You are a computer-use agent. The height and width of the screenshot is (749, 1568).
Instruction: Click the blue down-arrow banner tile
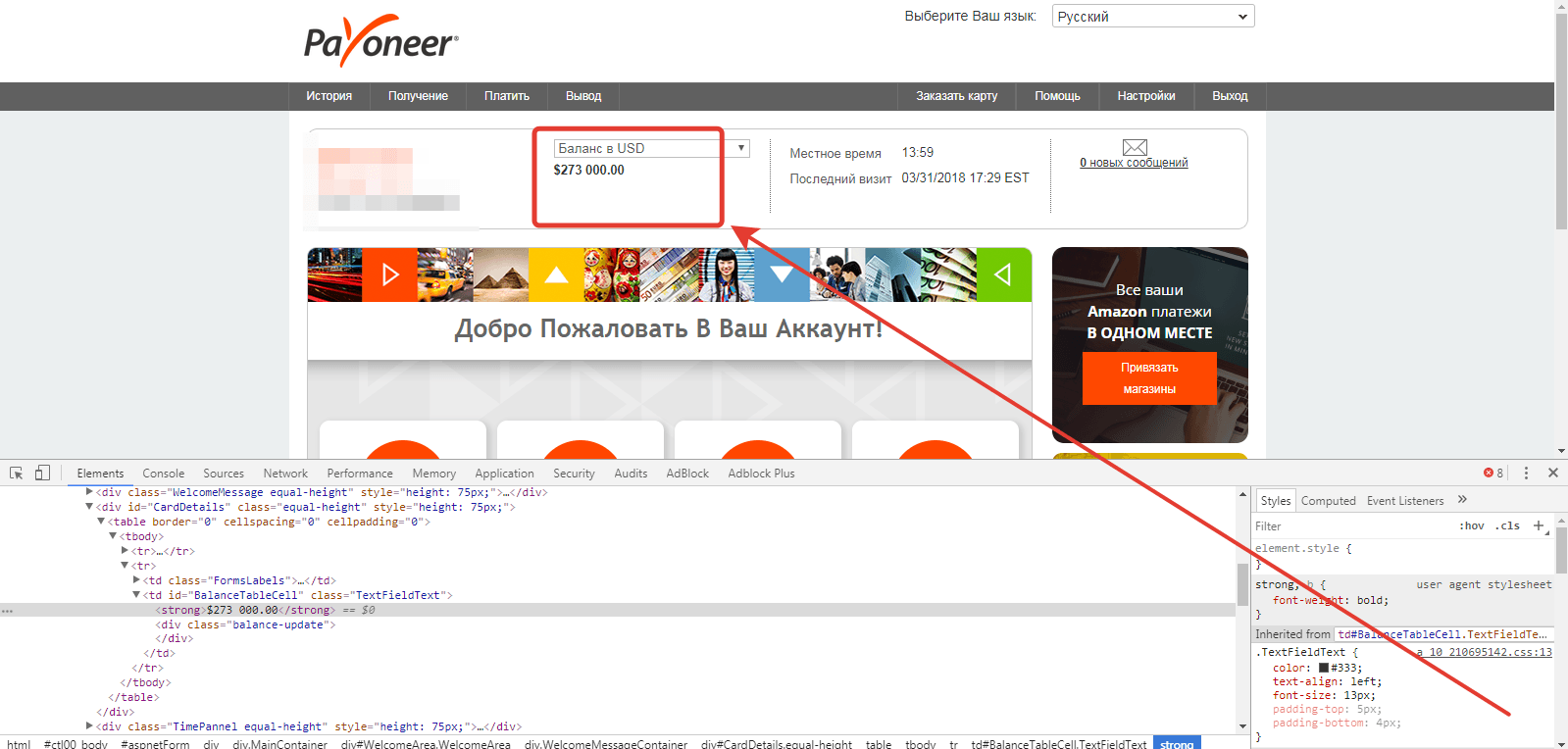[782, 275]
